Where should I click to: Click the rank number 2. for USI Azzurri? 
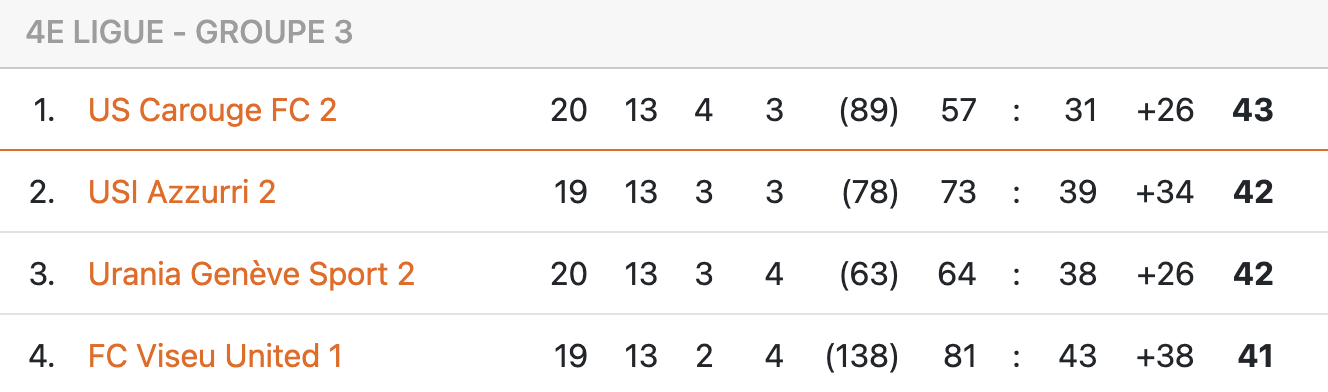tap(42, 192)
